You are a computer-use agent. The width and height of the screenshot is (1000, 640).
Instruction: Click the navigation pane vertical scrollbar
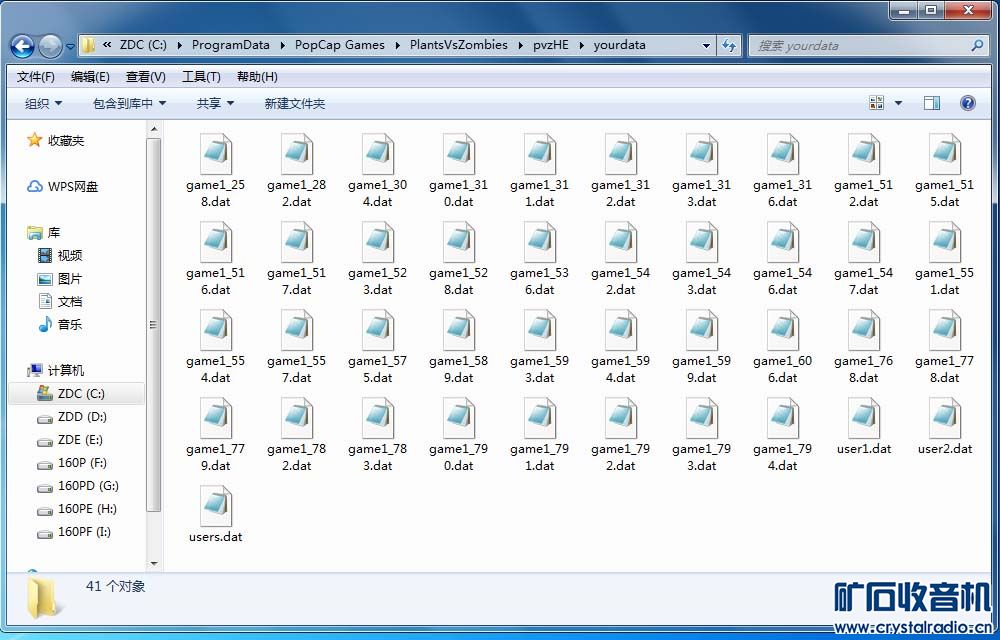[x=153, y=325]
